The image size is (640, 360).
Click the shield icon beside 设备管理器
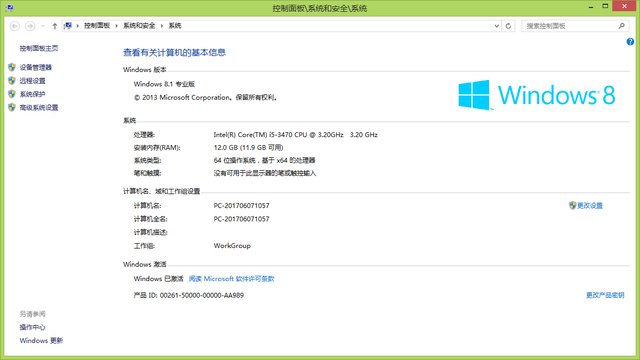(12, 67)
